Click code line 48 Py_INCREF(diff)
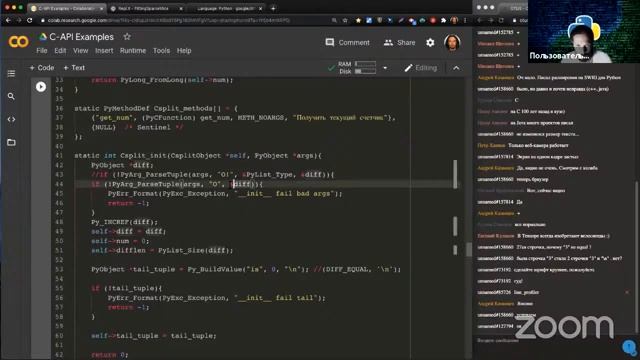The height and width of the screenshot is (360, 640). click(x=124, y=222)
